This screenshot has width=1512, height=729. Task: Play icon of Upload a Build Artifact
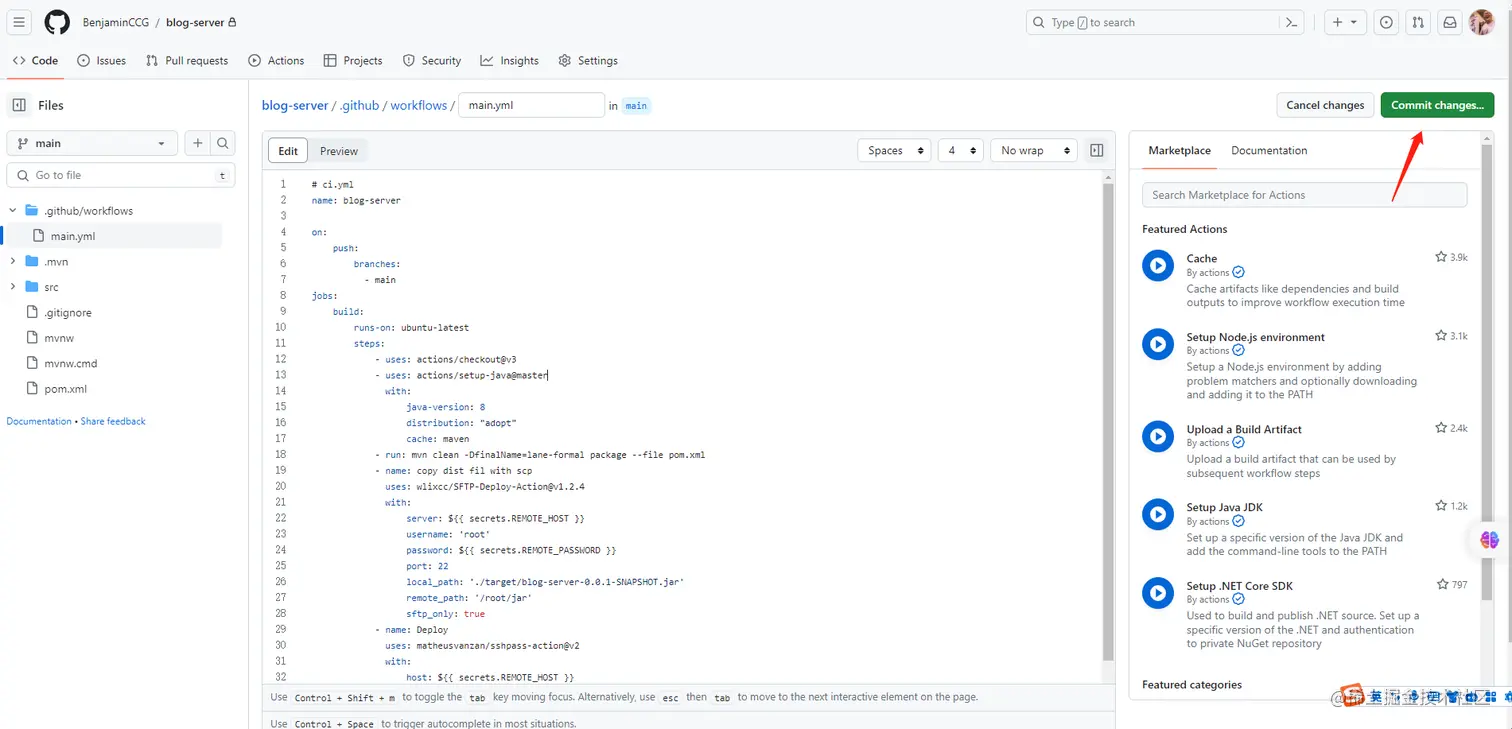click(1158, 436)
